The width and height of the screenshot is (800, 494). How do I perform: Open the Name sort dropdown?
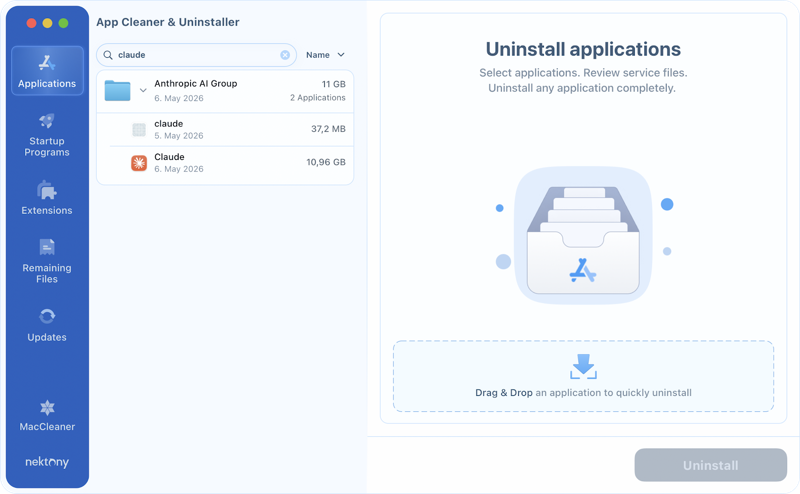tap(326, 55)
